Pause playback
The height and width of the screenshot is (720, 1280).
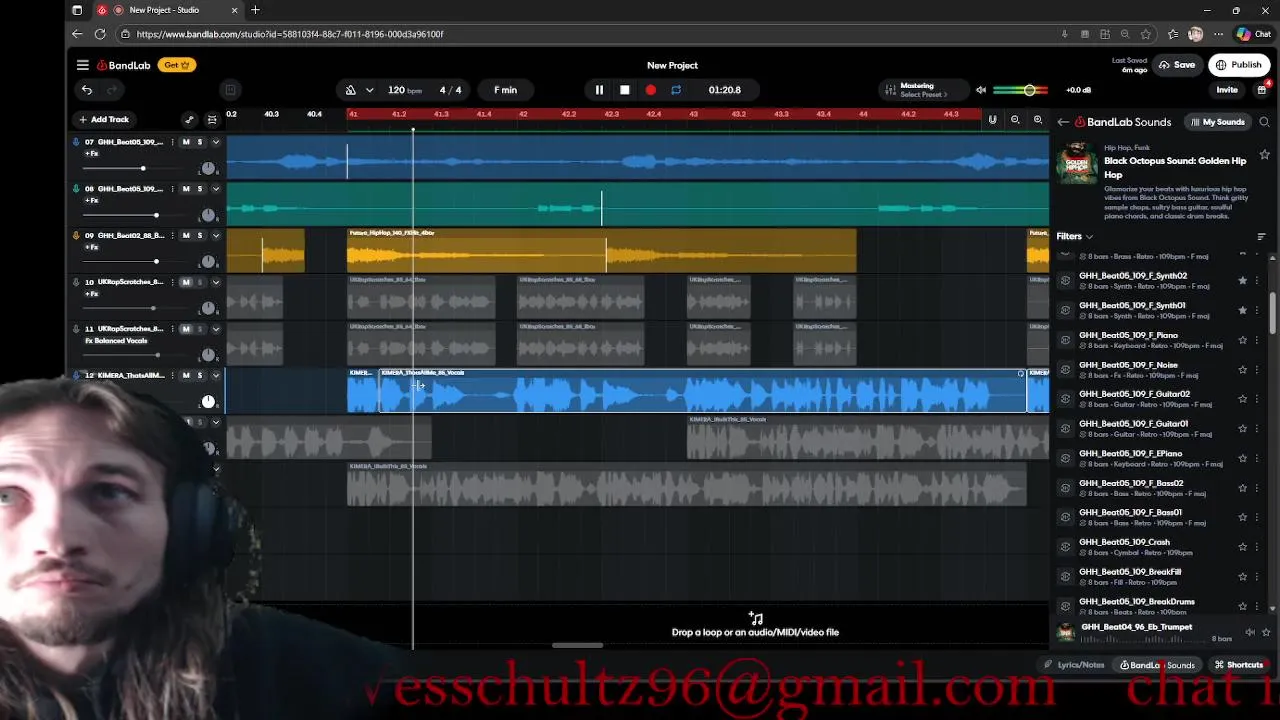599,90
